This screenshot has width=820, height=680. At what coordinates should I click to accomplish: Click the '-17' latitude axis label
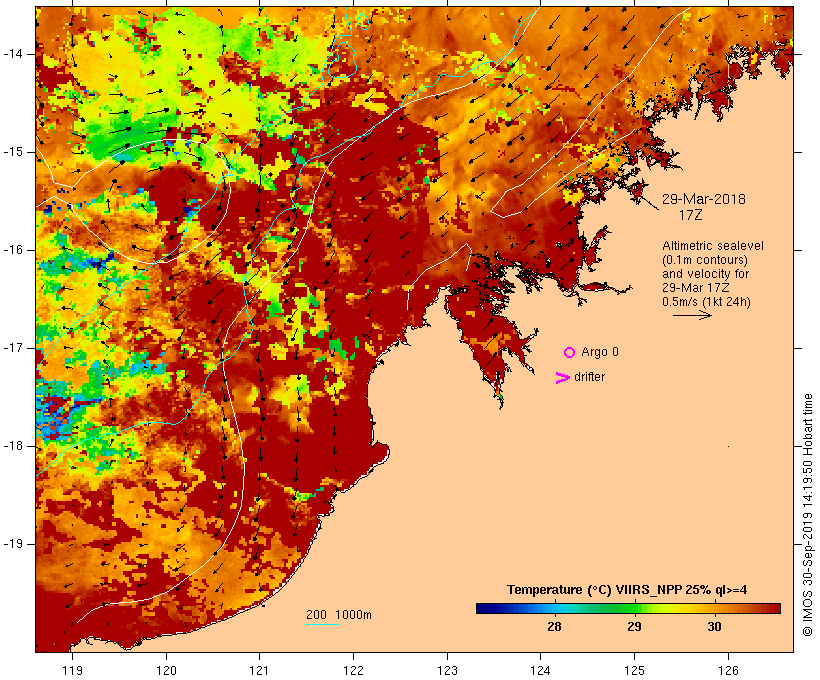point(13,348)
